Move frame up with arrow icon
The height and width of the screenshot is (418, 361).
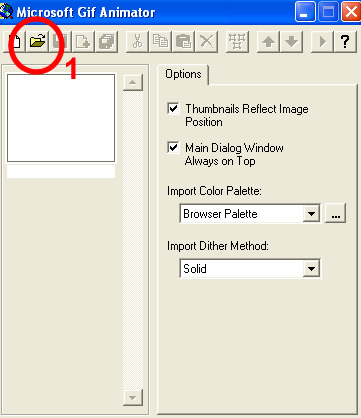(268, 42)
